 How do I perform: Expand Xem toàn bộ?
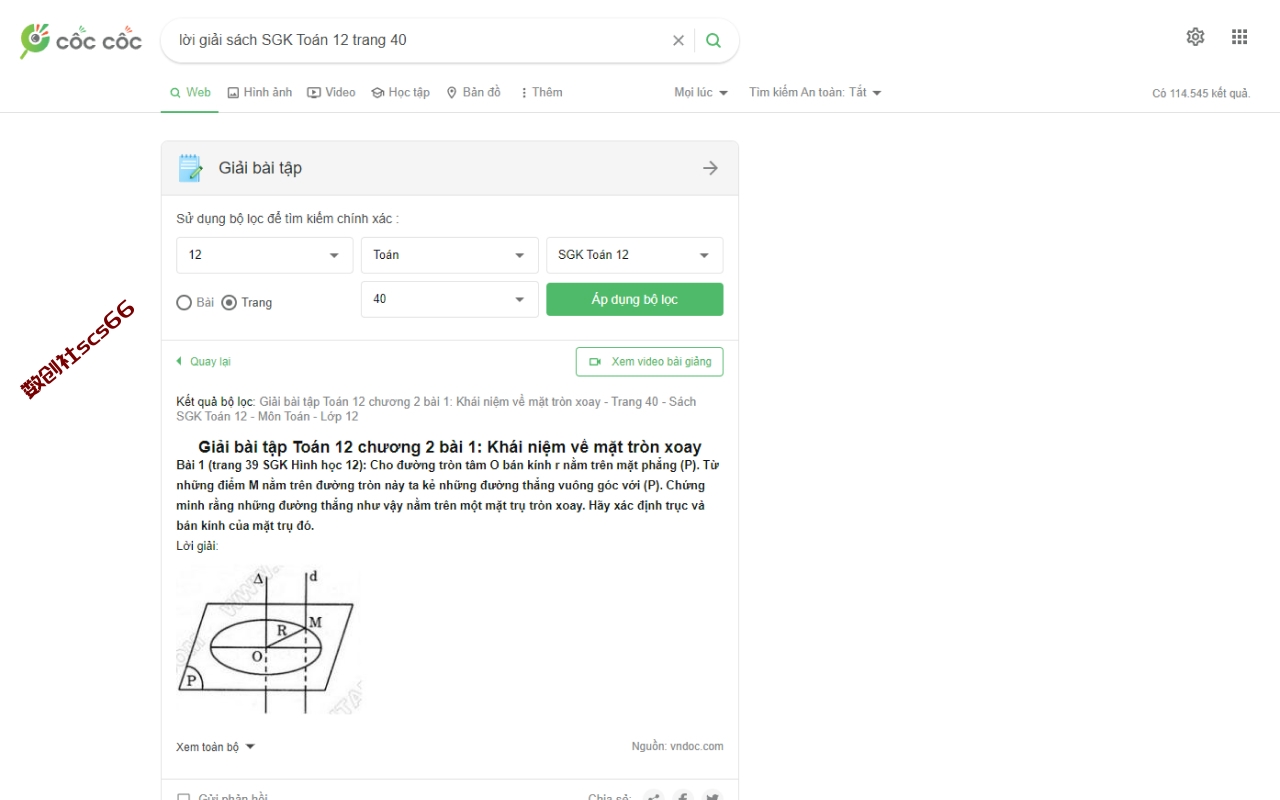coord(216,747)
